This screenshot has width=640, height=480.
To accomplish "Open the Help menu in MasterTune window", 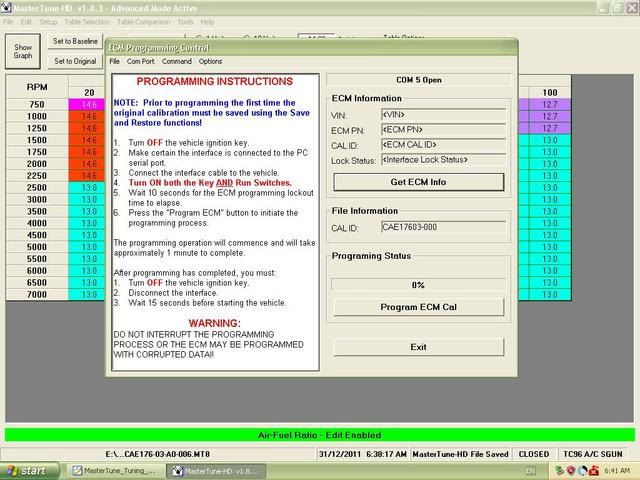I will [x=207, y=22].
